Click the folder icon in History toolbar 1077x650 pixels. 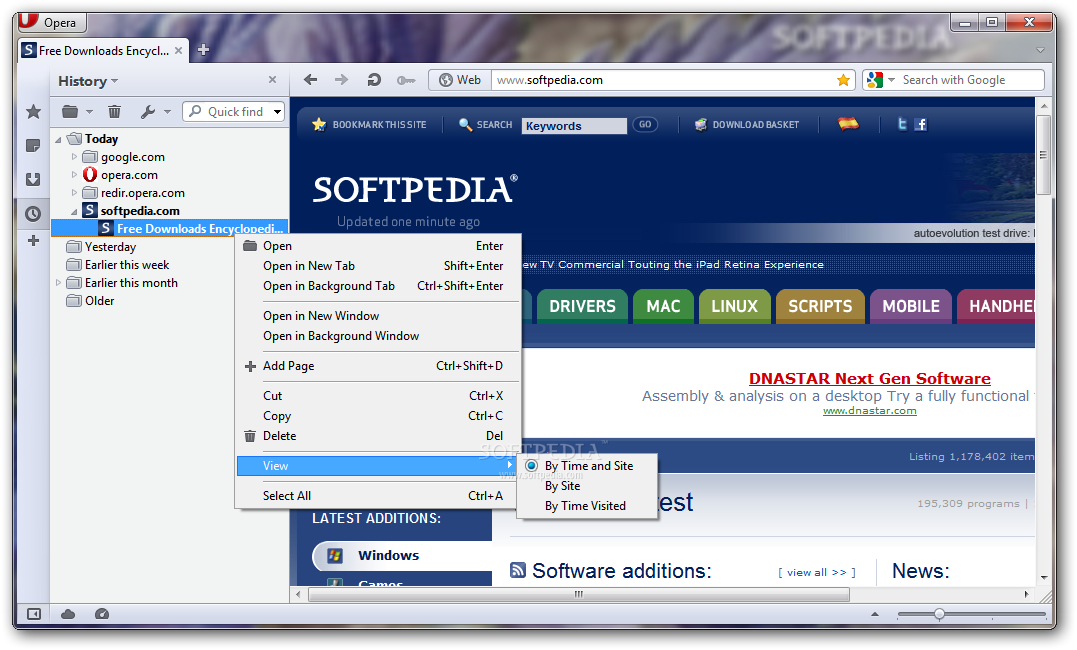(x=70, y=111)
